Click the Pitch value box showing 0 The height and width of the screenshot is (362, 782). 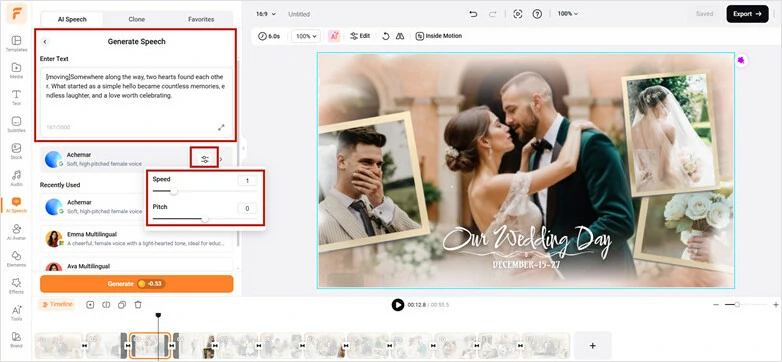pos(247,208)
